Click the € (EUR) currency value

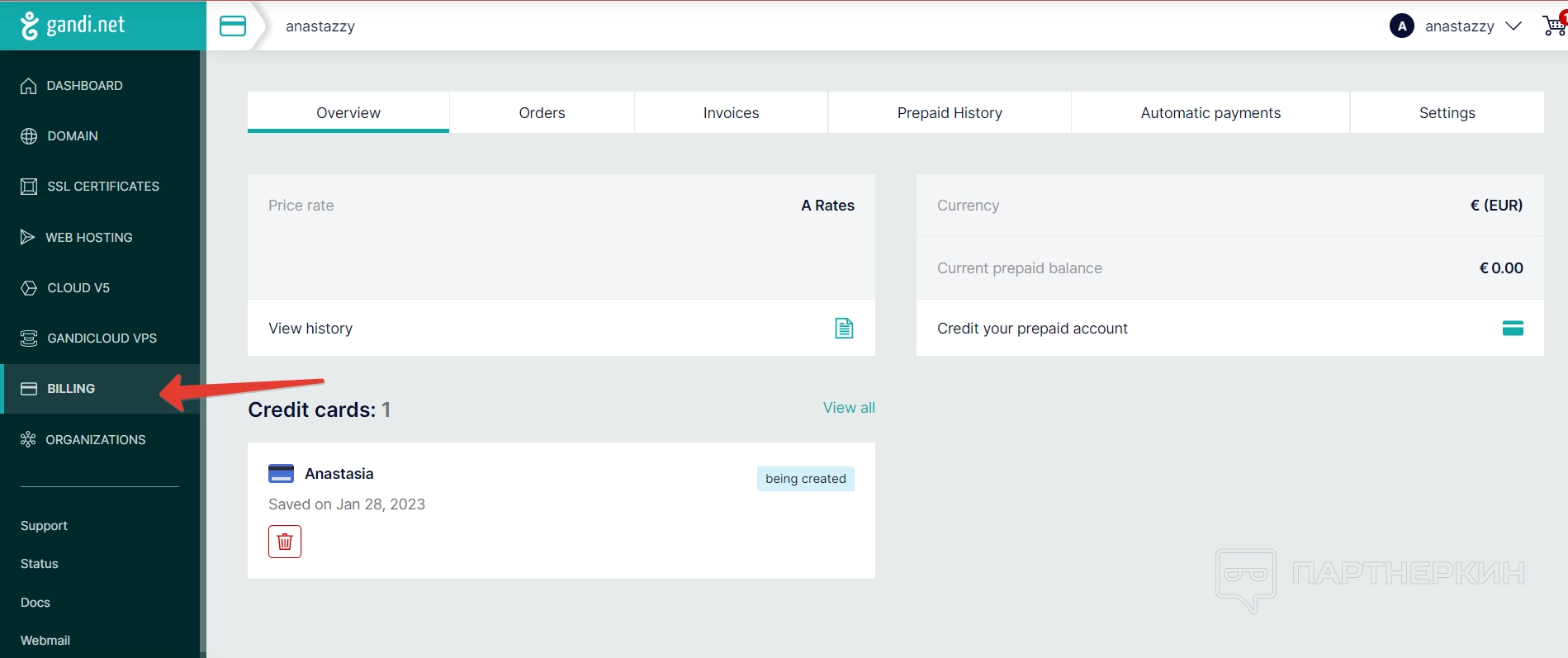click(1496, 206)
